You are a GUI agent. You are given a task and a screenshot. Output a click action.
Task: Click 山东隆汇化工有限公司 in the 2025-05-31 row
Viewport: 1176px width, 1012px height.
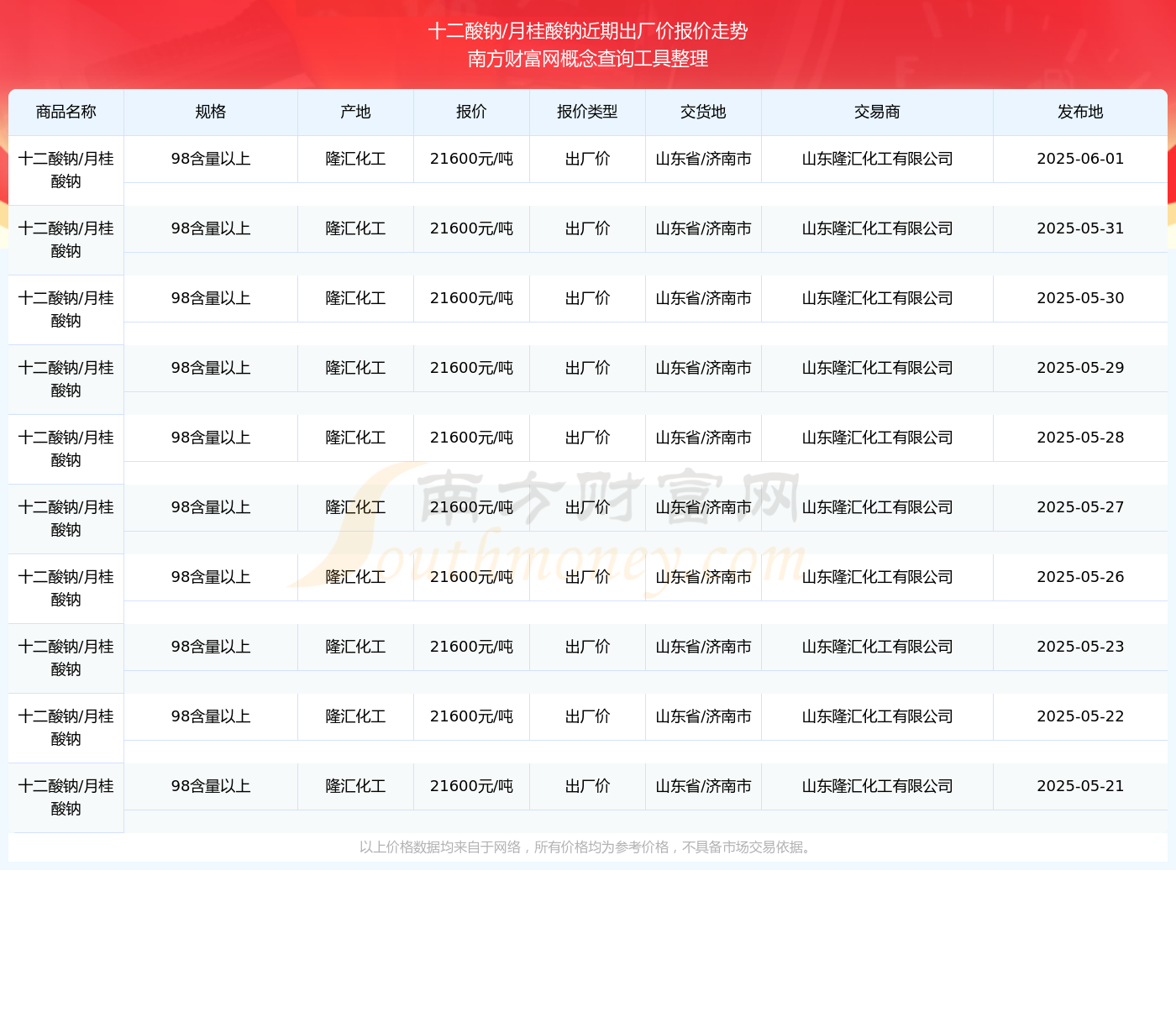(878, 228)
